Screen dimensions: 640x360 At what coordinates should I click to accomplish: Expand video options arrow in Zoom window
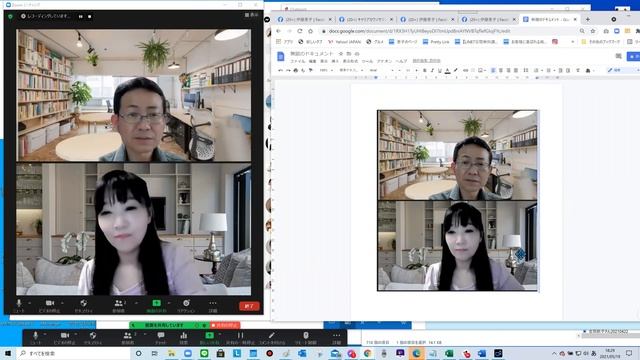pos(62,303)
